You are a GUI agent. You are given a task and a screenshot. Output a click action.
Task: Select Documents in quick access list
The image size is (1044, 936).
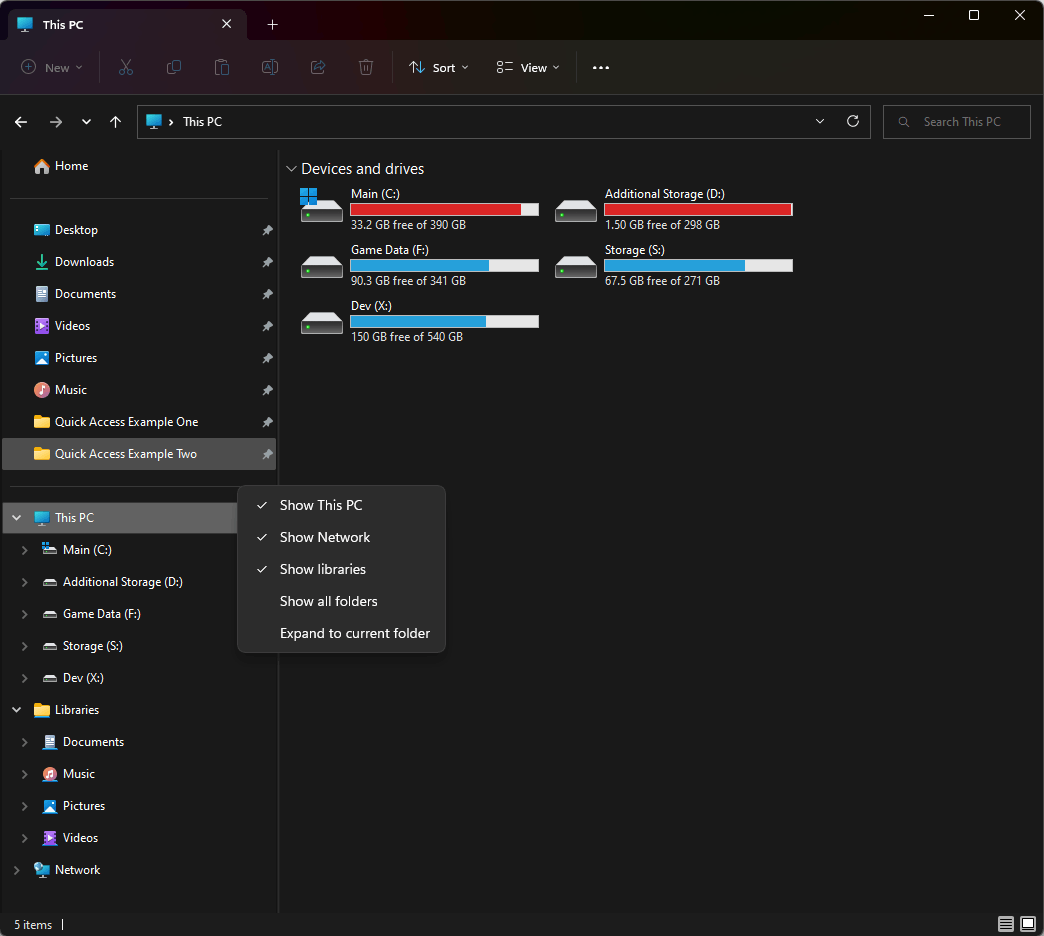[x=139, y=294]
